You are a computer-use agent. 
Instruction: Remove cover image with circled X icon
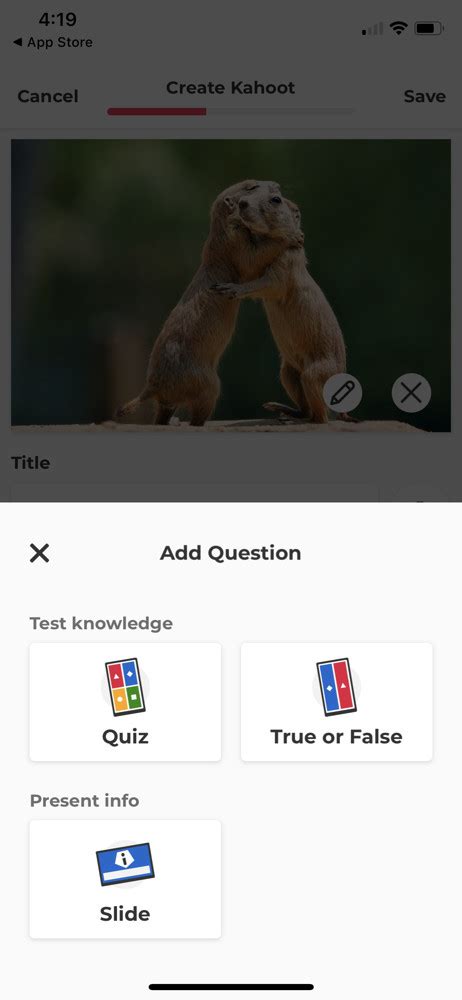(411, 393)
